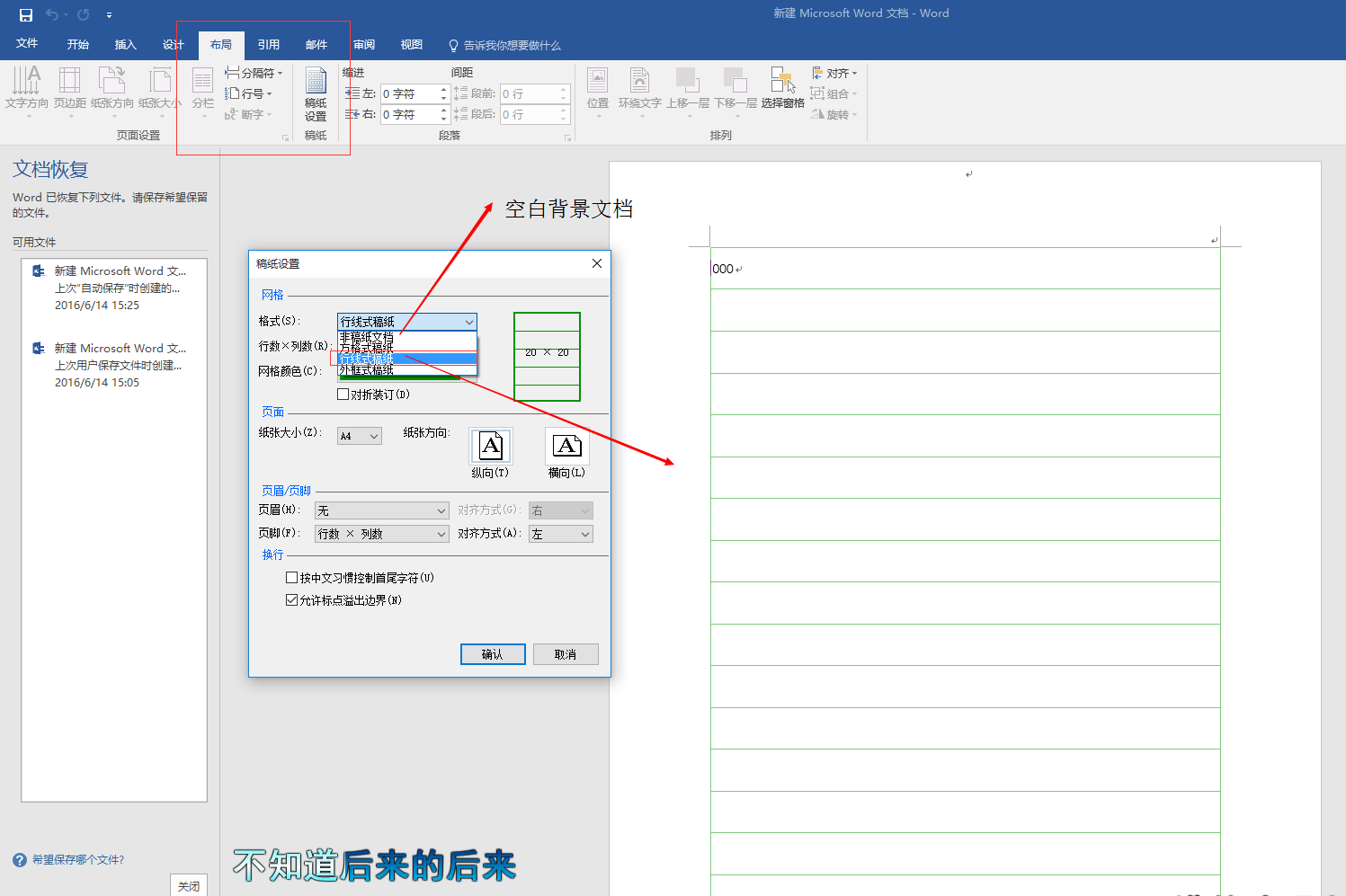Image resolution: width=1346 pixels, height=896 pixels.
Task: Open the 断字 hyphenation dropdown
Action: [248, 114]
